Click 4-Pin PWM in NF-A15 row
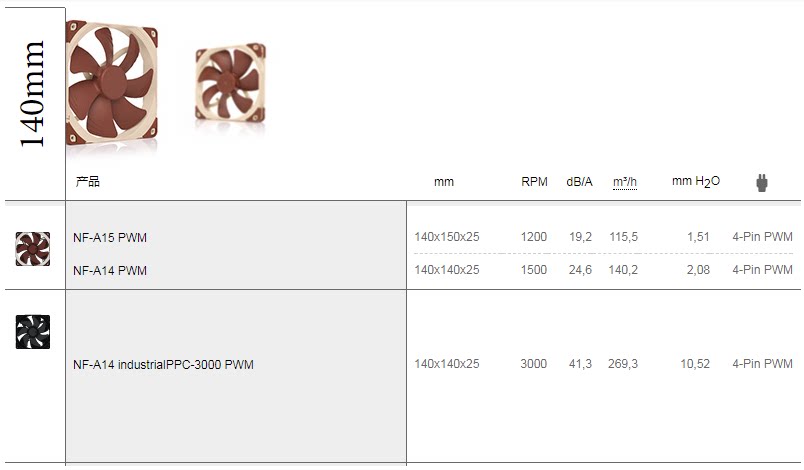Viewport: 804px width, 470px height. click(x=762, y=237)
